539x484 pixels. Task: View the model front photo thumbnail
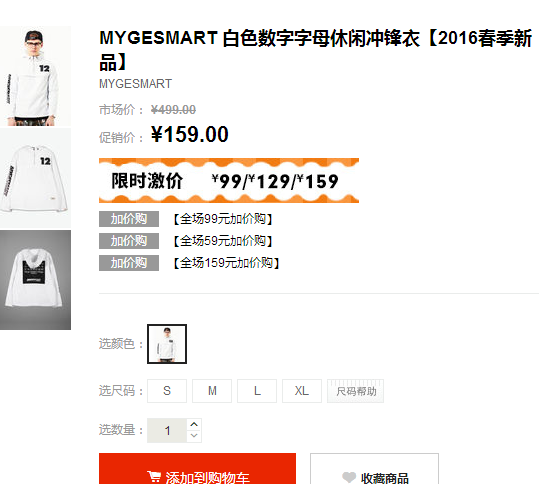pos(35,76)
